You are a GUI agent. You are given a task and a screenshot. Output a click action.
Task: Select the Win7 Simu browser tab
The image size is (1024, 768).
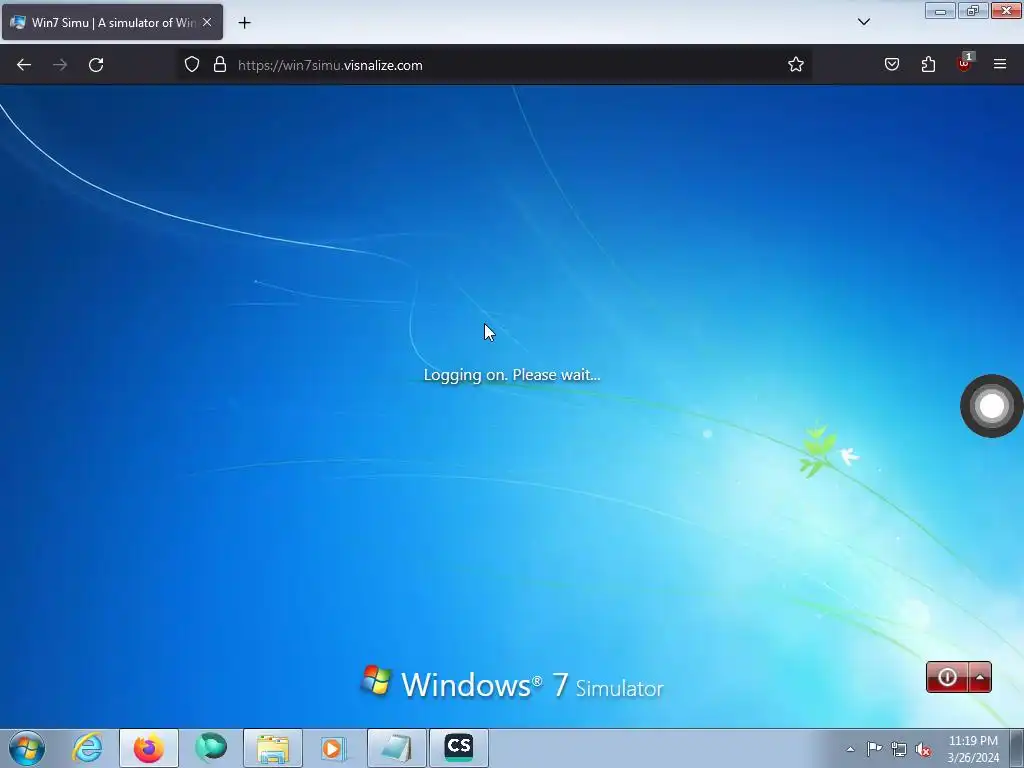pos(112,22)
